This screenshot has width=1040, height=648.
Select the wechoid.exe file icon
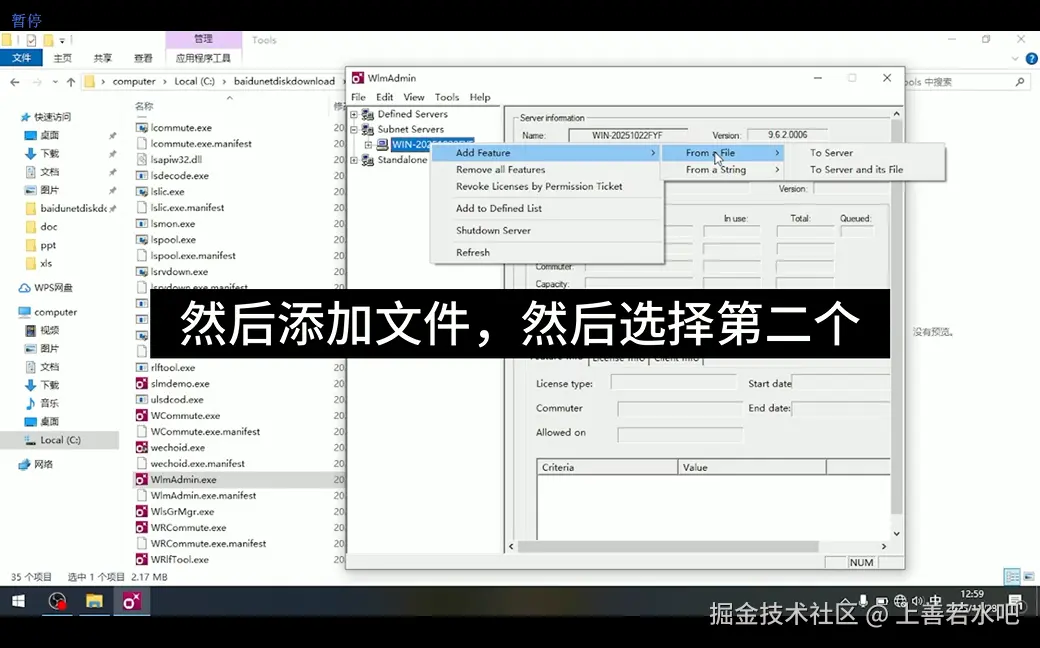point(141,448)
